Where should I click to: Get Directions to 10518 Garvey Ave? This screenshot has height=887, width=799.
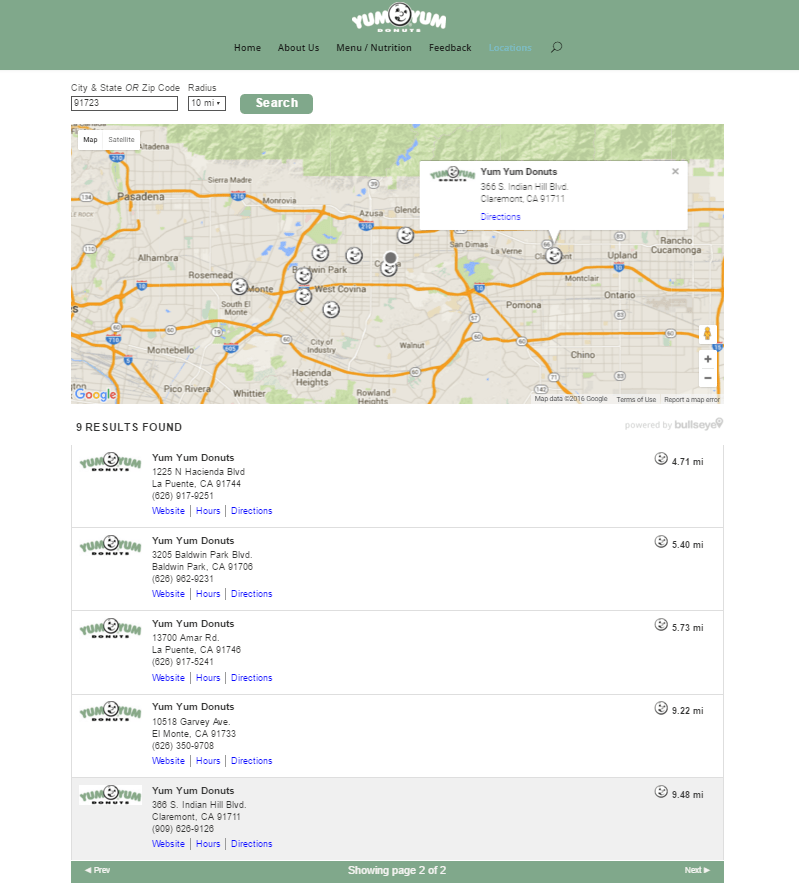coord(251,761)
